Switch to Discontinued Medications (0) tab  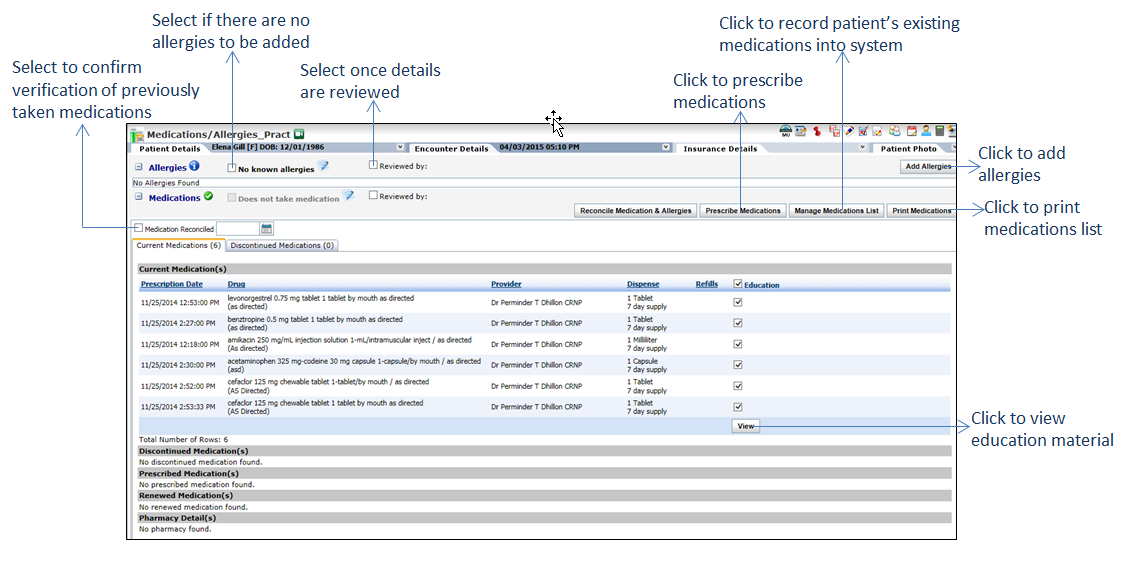282,245
